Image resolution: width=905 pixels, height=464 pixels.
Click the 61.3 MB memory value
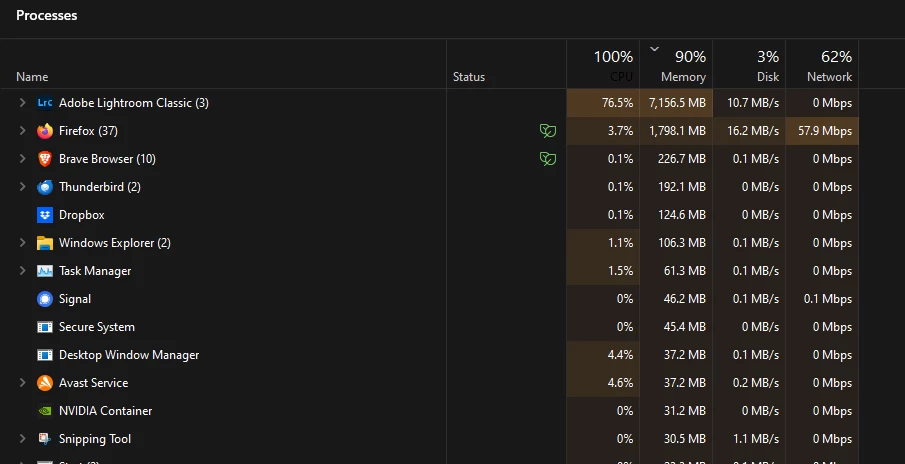pos(685,271)
